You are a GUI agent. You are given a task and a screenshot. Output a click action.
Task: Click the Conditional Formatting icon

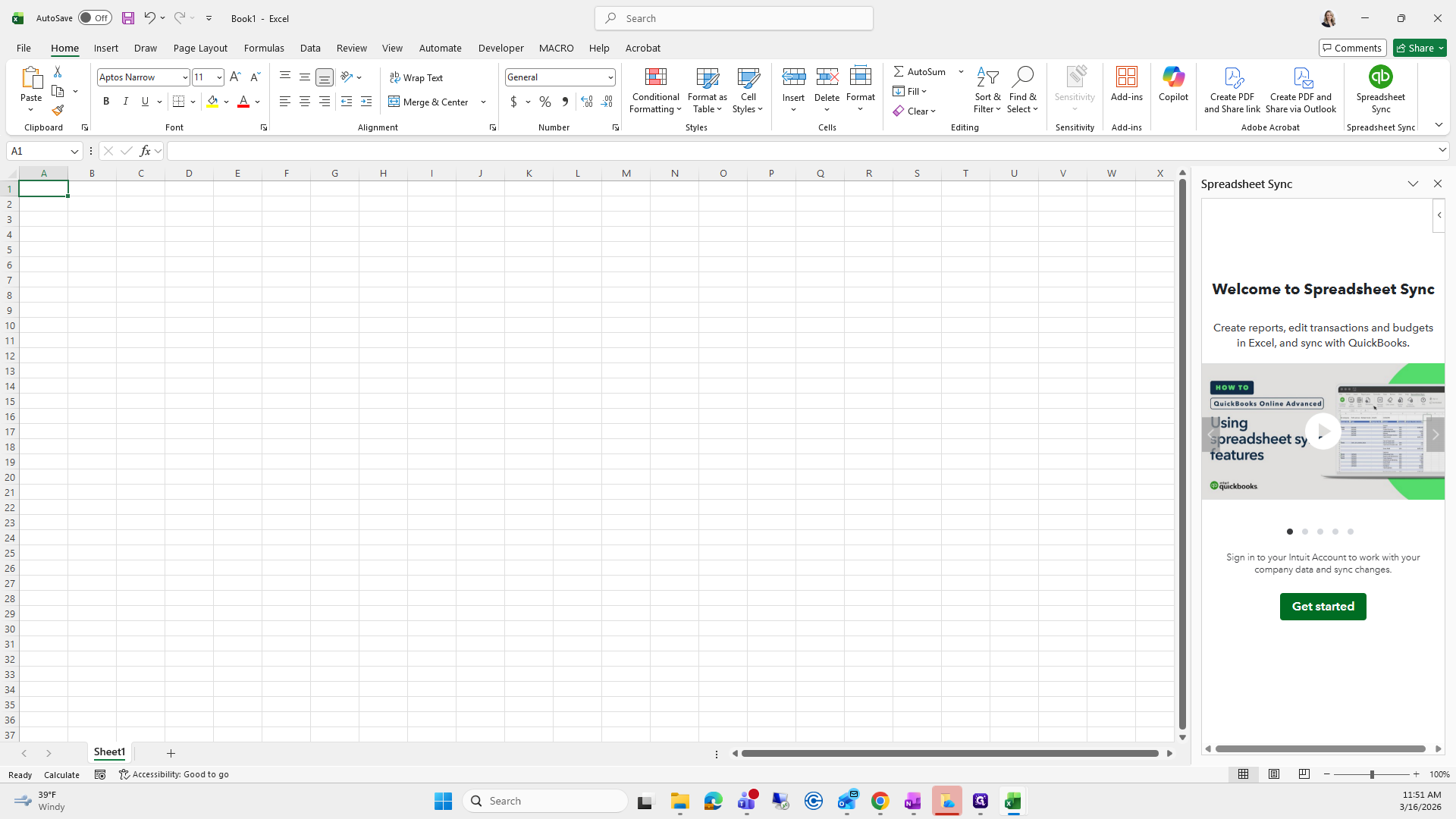(x=655, y=77)
